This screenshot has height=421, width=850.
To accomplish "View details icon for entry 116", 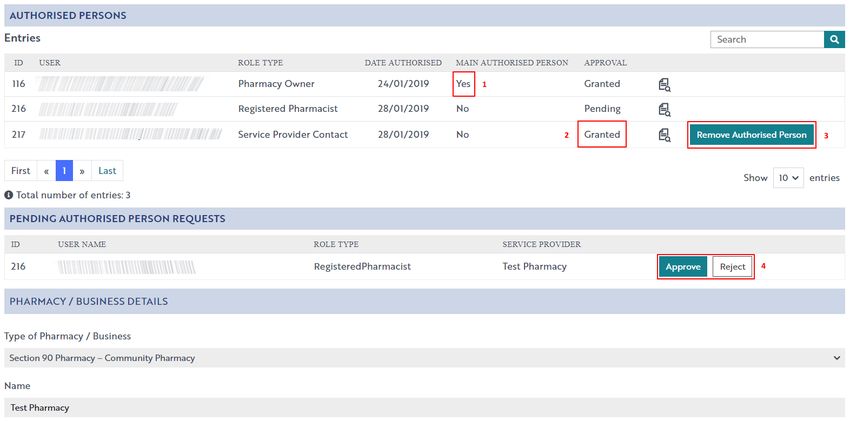I will click(x=665, y=85).
